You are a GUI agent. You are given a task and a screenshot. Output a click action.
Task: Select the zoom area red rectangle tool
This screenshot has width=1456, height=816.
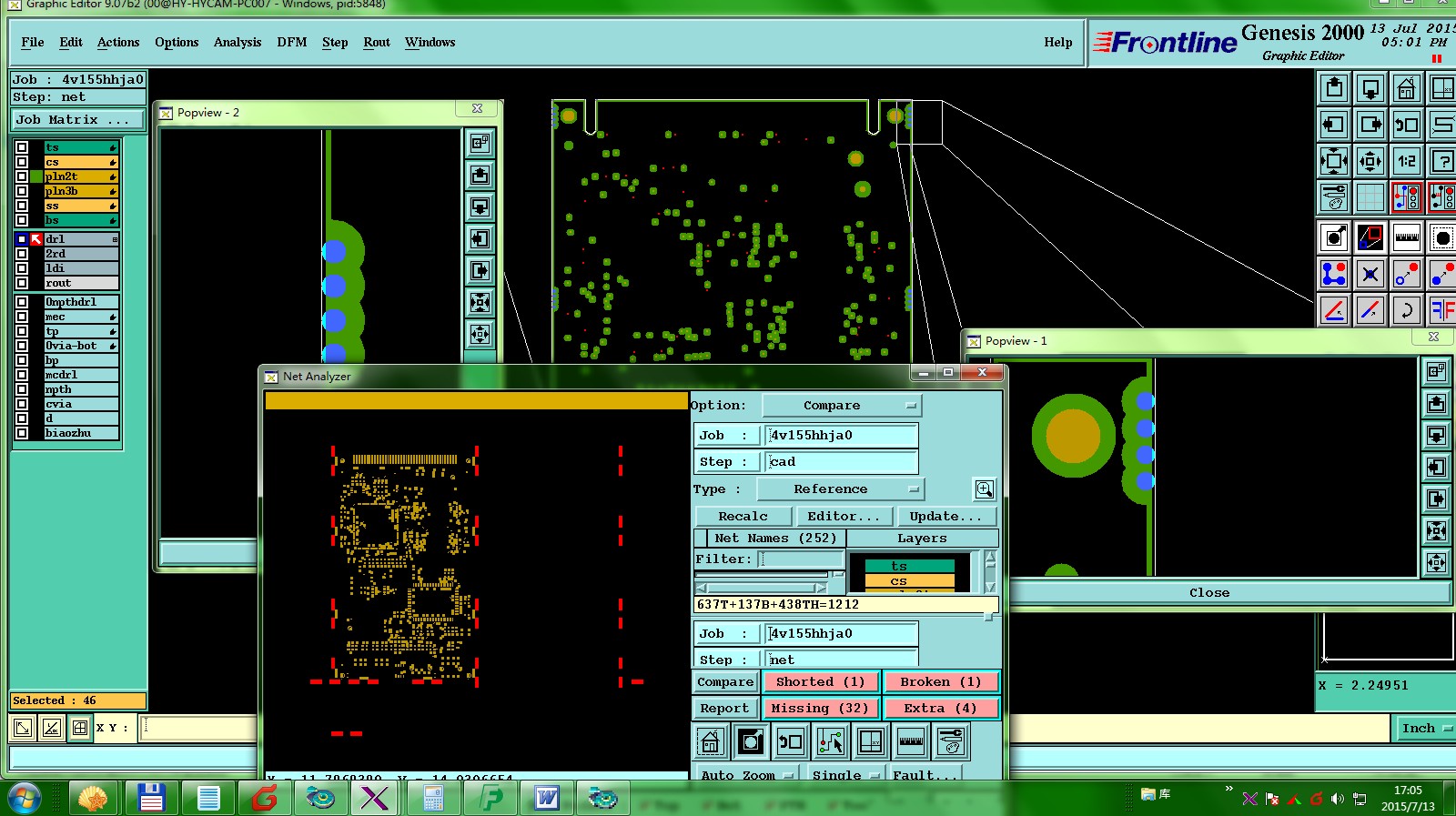[x=1370, y=238]
